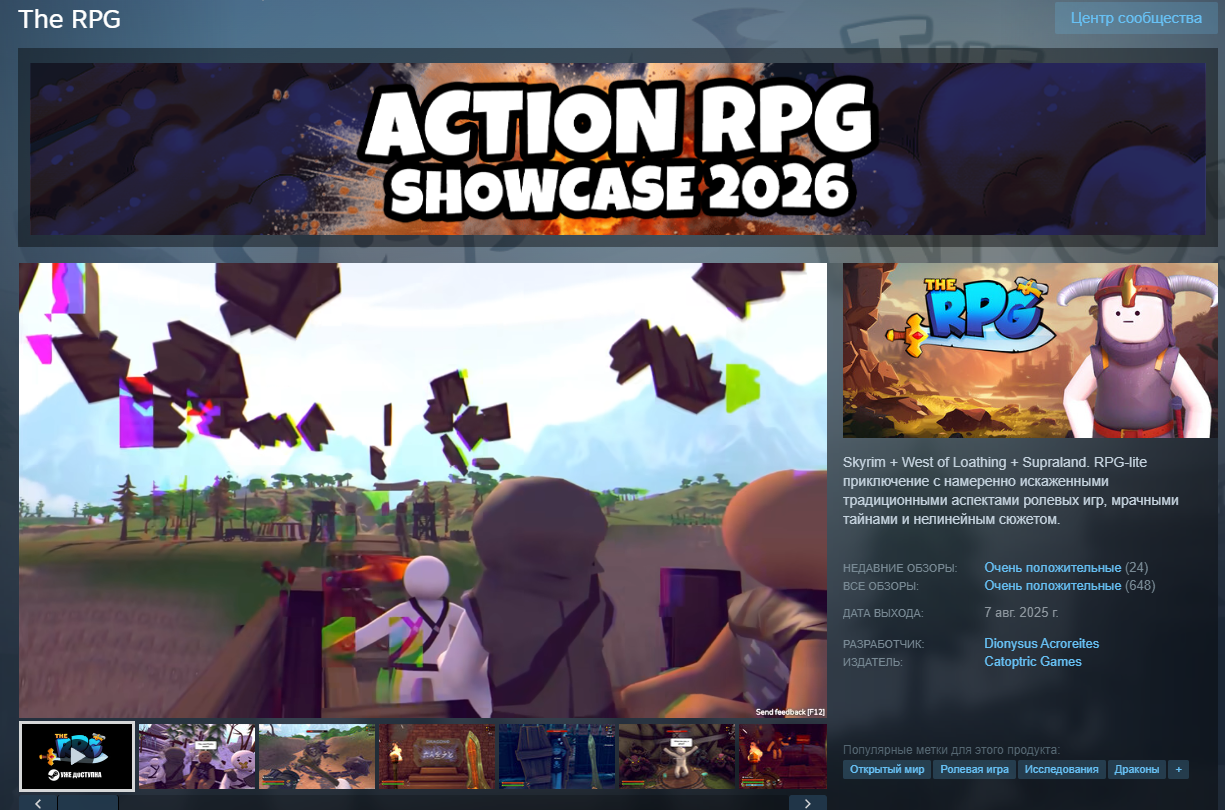This screenshot has width=1225, height=810.
Task: Select the Драконы tag
Action: tap(1137, 769)
